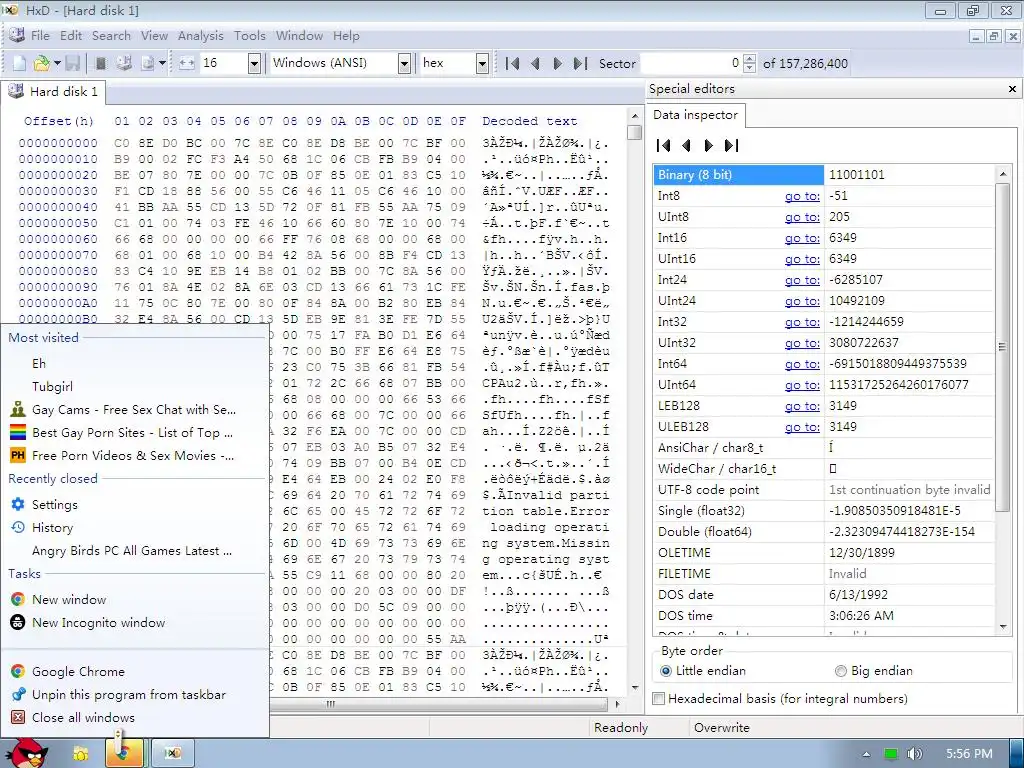The width and height of the screenshot is (1024, 768).
Task: Click the Sector number input field
Action: tap(691, 63)
